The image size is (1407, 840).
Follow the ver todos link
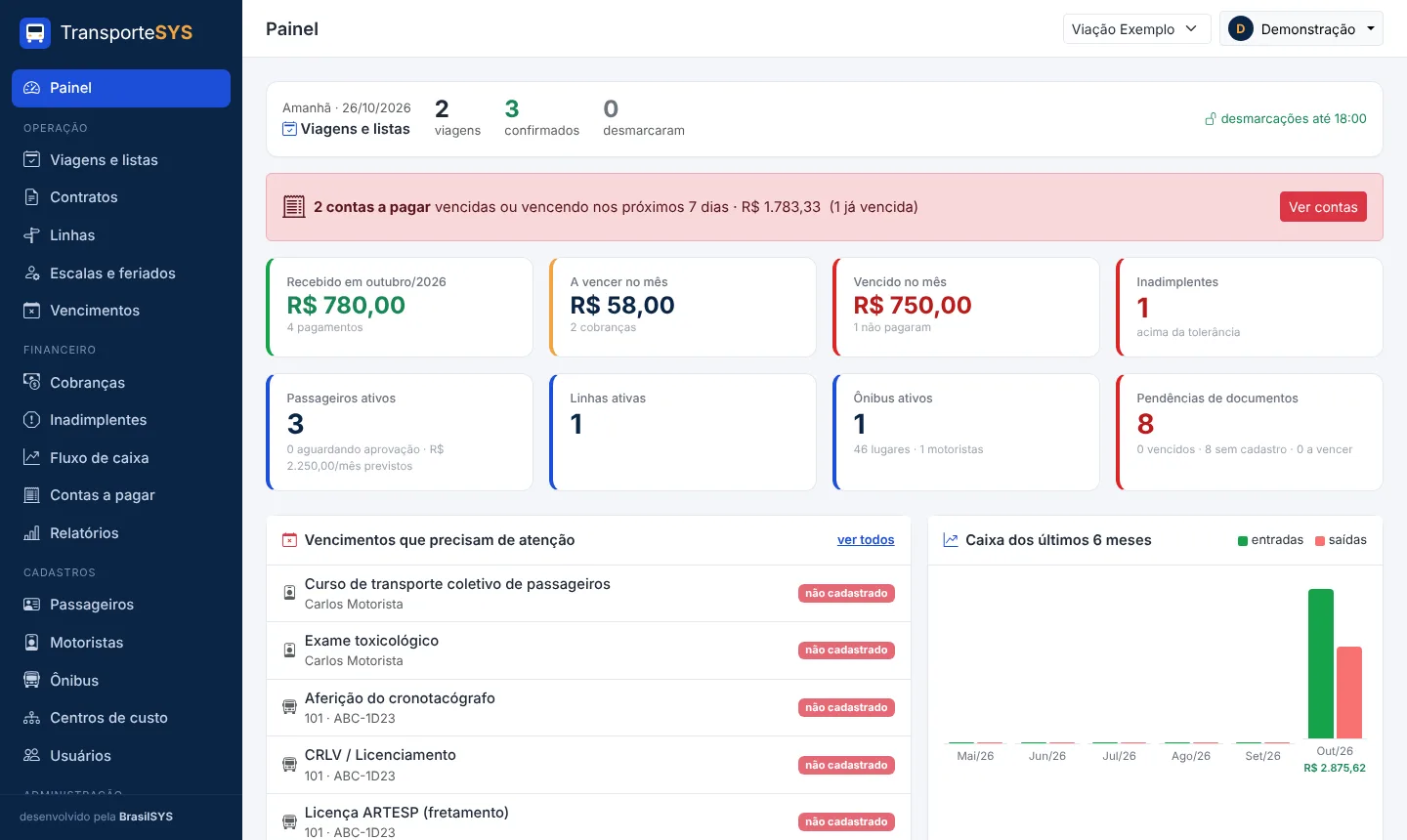866,540
